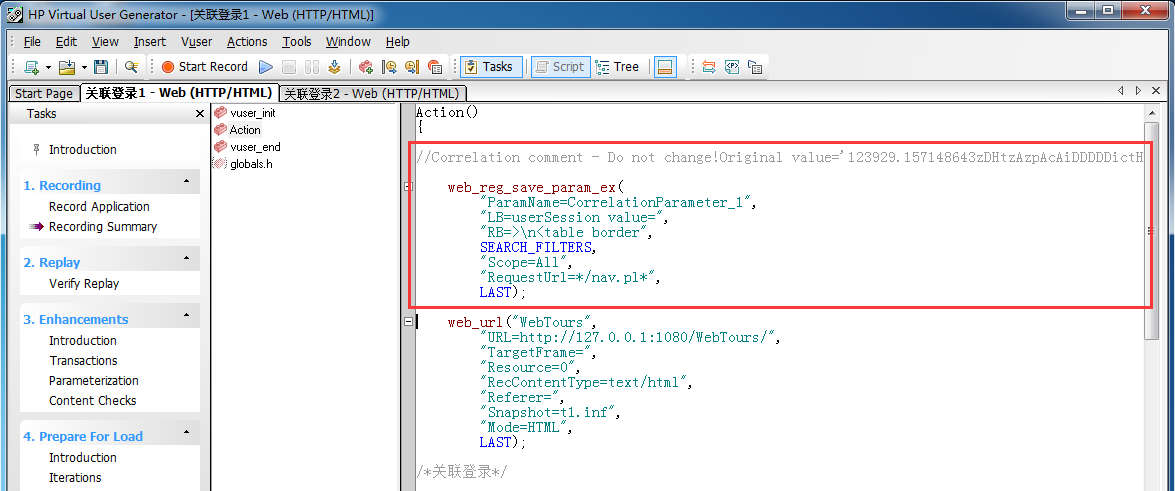Viewport: 1175px width, 491px height.
Task: Click the HP Virtual User Generator title icon
Action: (x=13, y=13)
